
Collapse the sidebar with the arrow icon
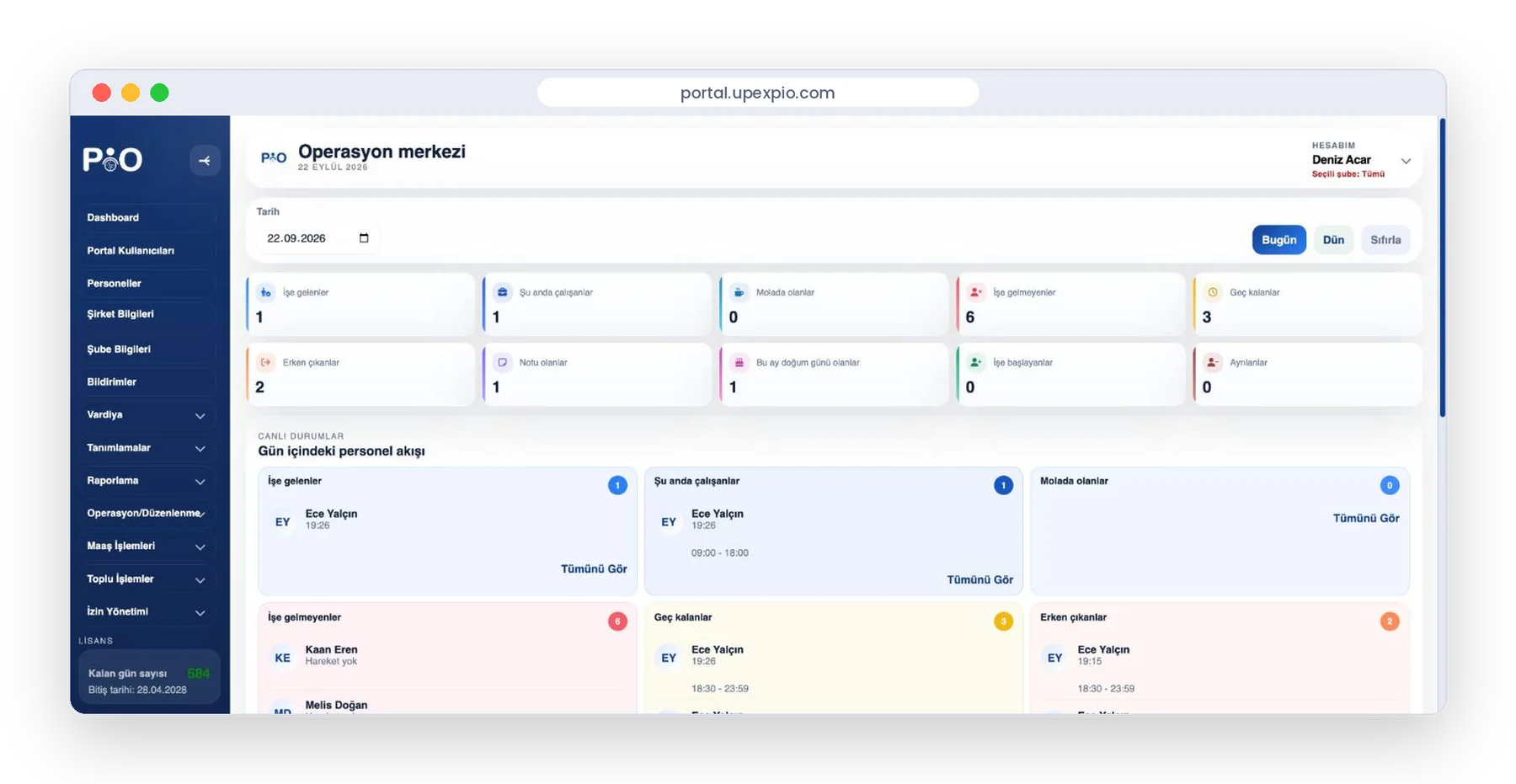click(205, 160)
